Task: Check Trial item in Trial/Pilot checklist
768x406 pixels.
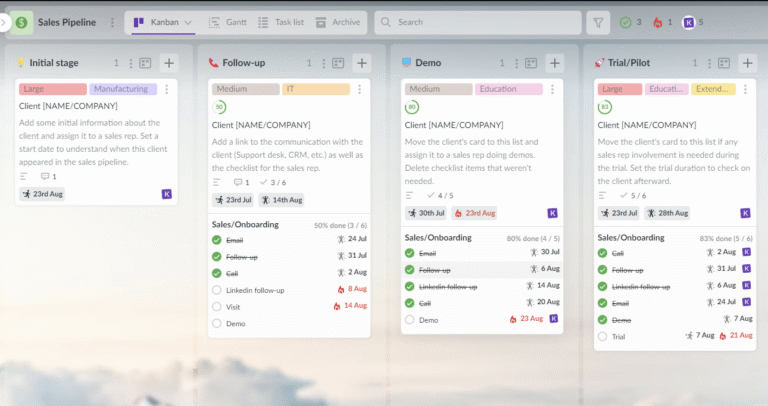Action: coord(603,336)
